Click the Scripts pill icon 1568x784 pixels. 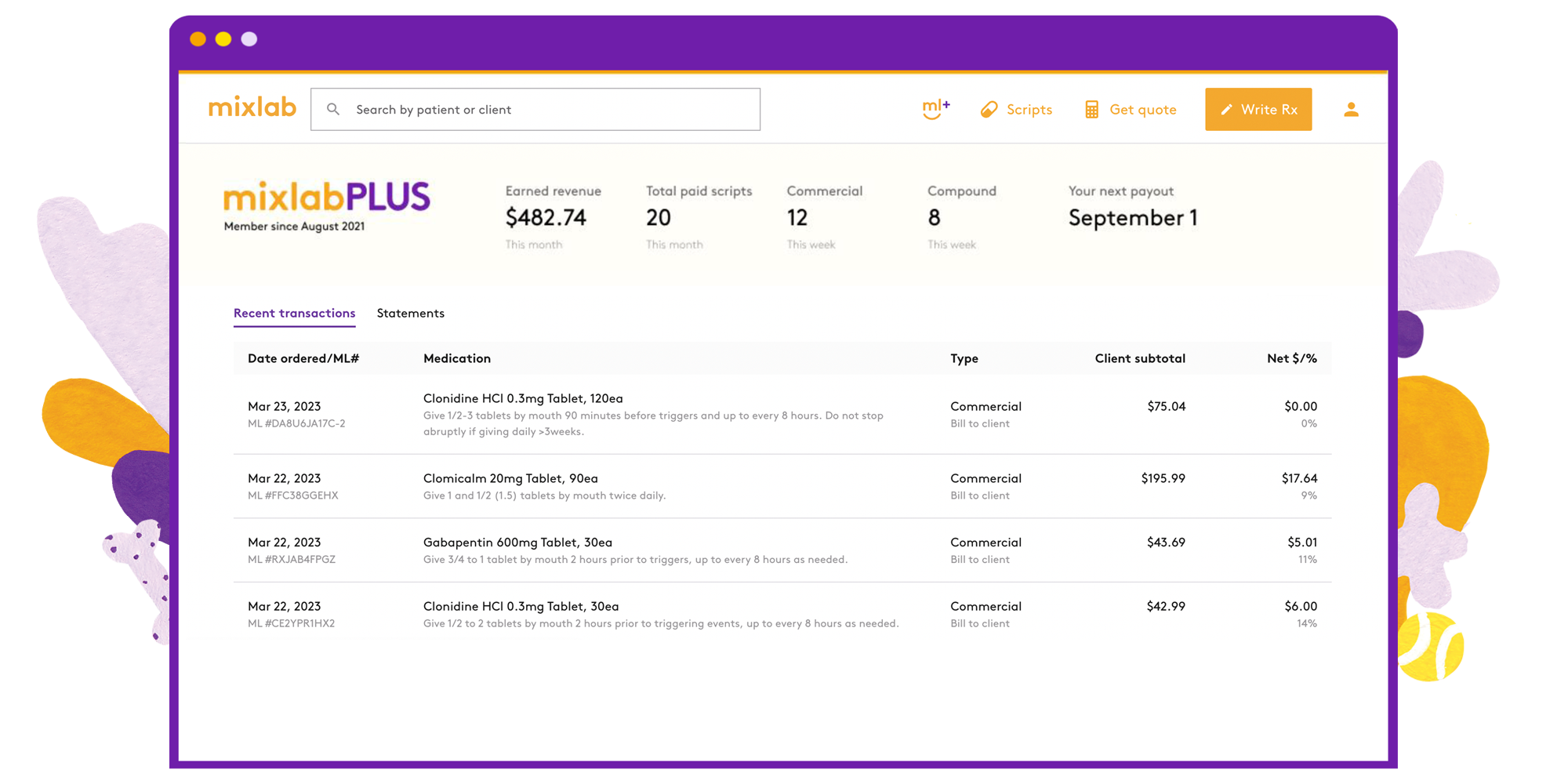[989, 110]
